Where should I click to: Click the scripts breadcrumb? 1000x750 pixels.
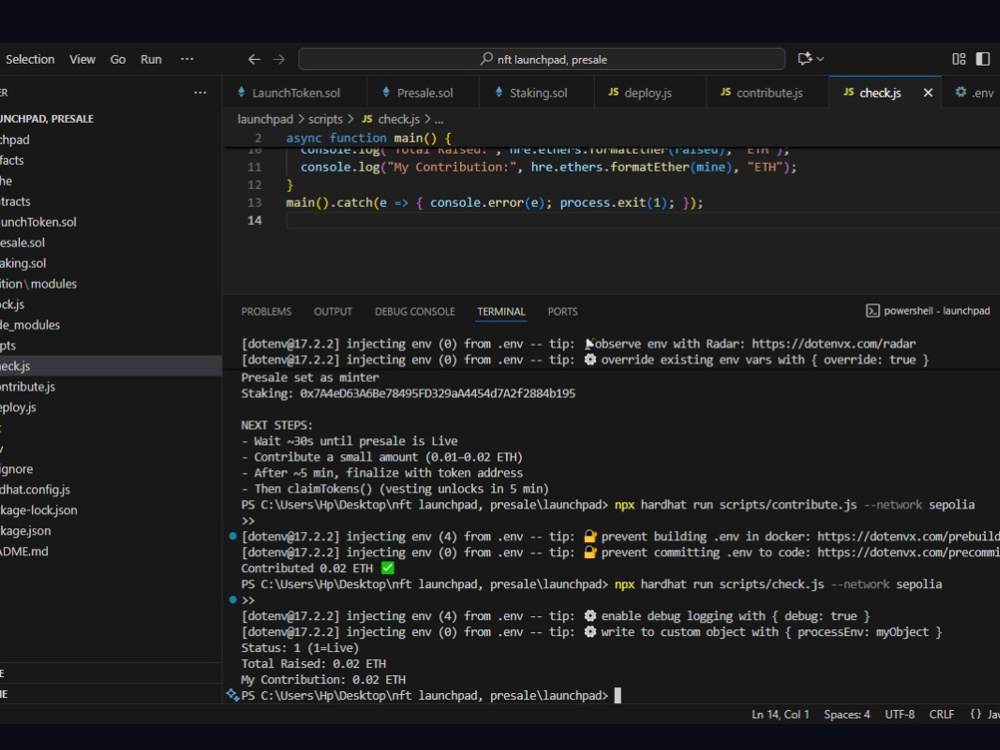(x=325, y=119)
